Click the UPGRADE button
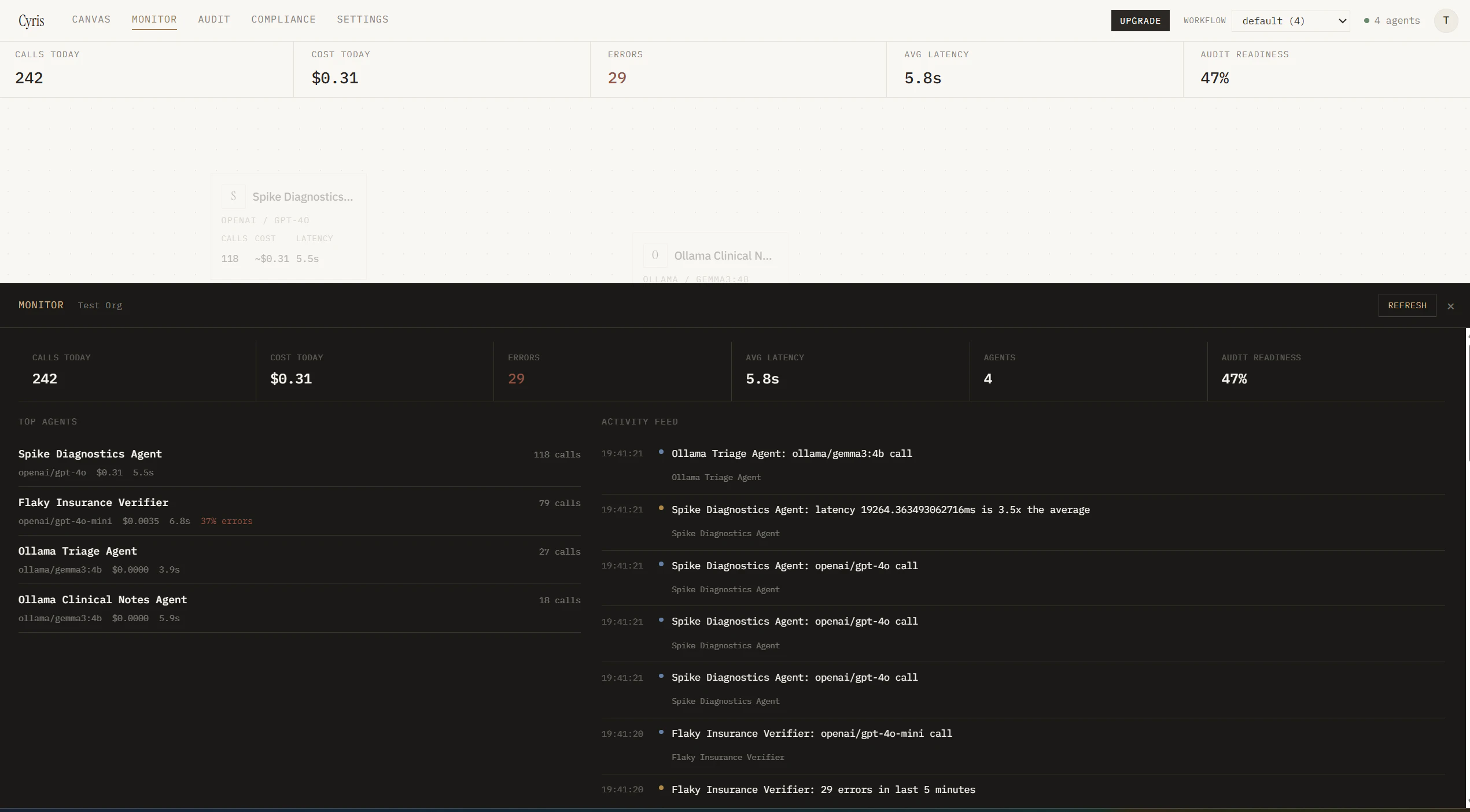 1140,20
